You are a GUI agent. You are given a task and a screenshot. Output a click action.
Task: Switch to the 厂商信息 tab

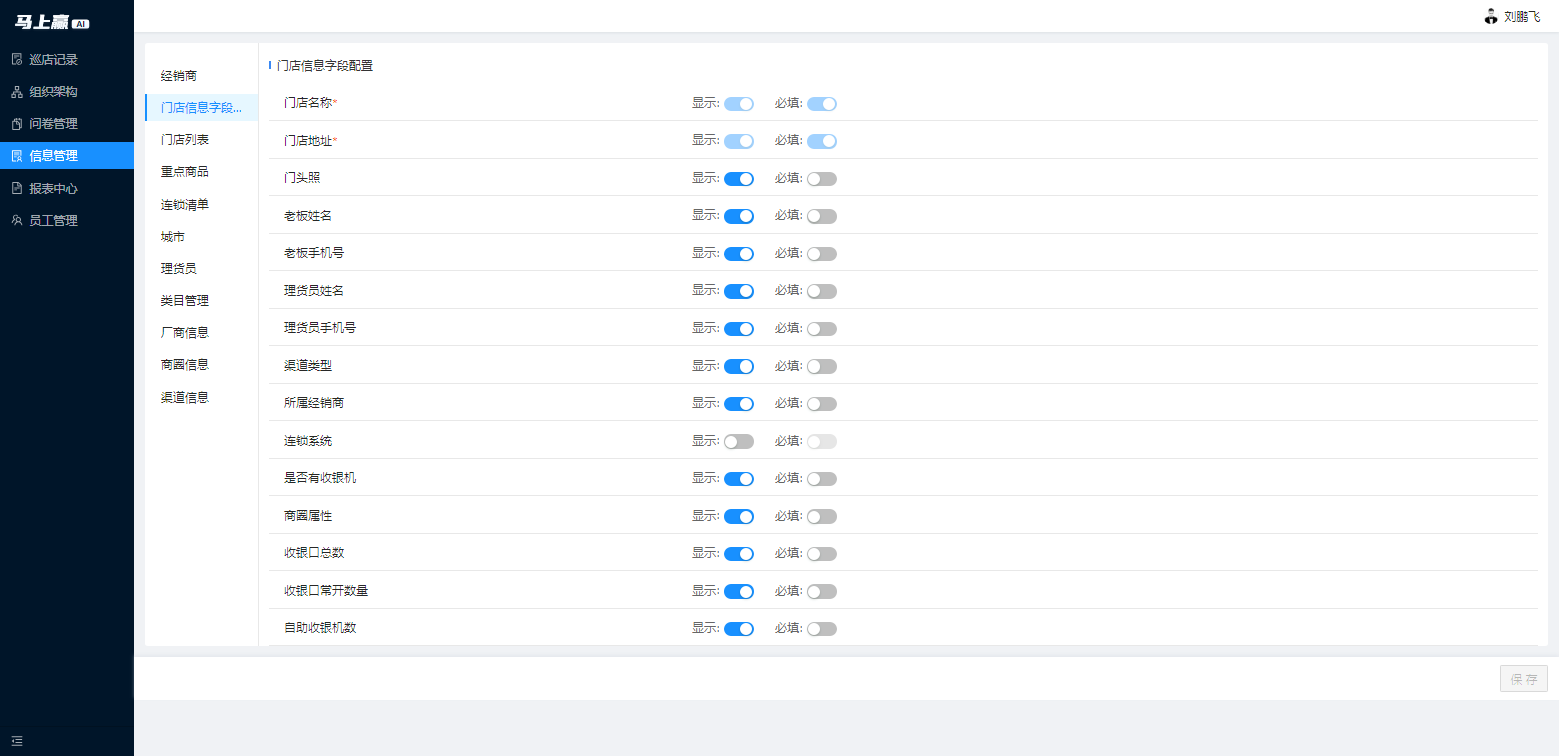tap(201, 333)
